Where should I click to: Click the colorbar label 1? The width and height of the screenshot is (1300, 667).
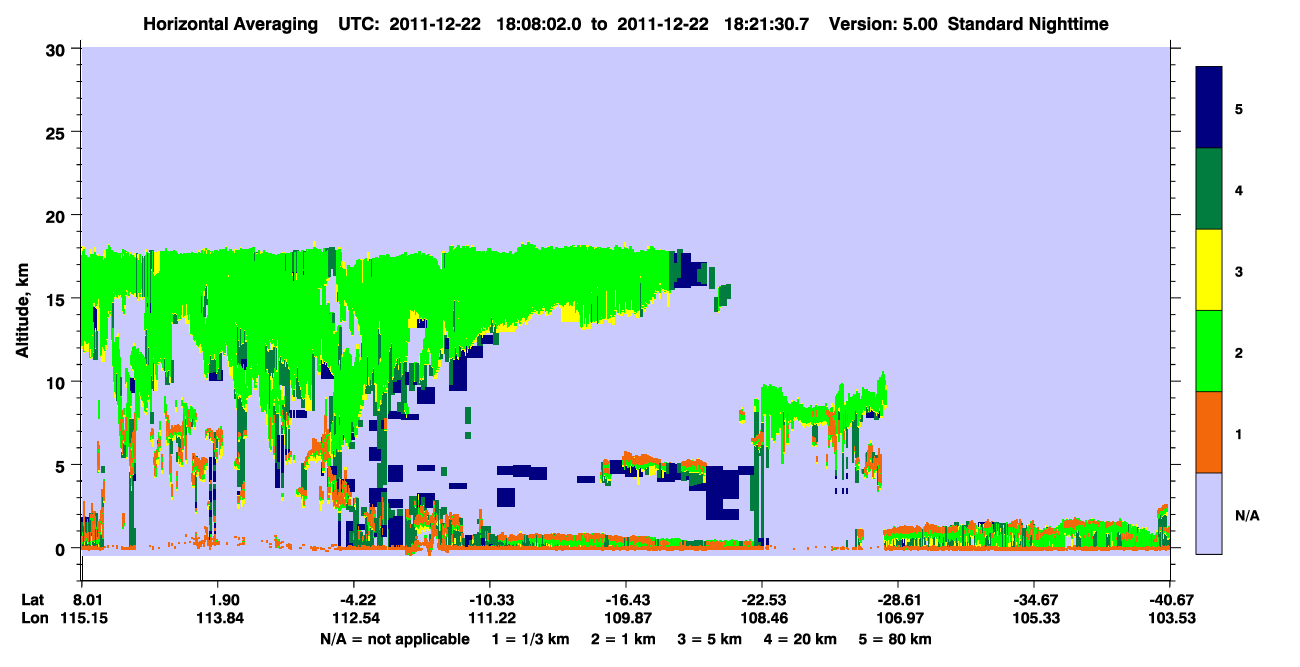[1239, 432]
